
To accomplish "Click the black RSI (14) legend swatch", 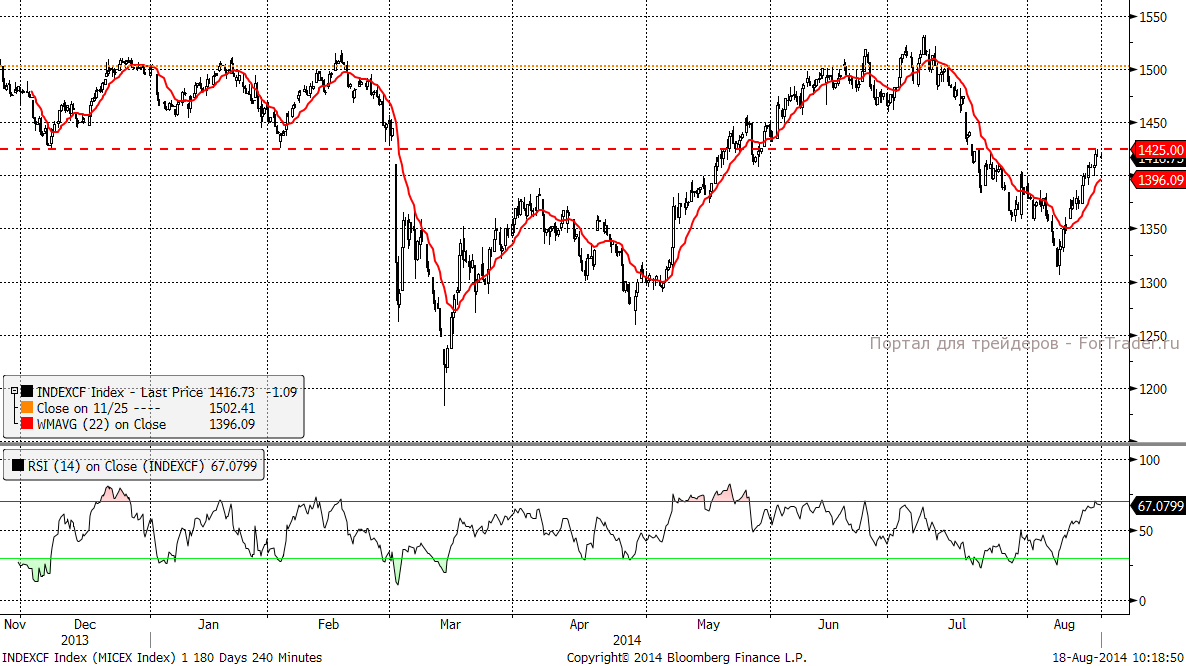I will point(18,466).
